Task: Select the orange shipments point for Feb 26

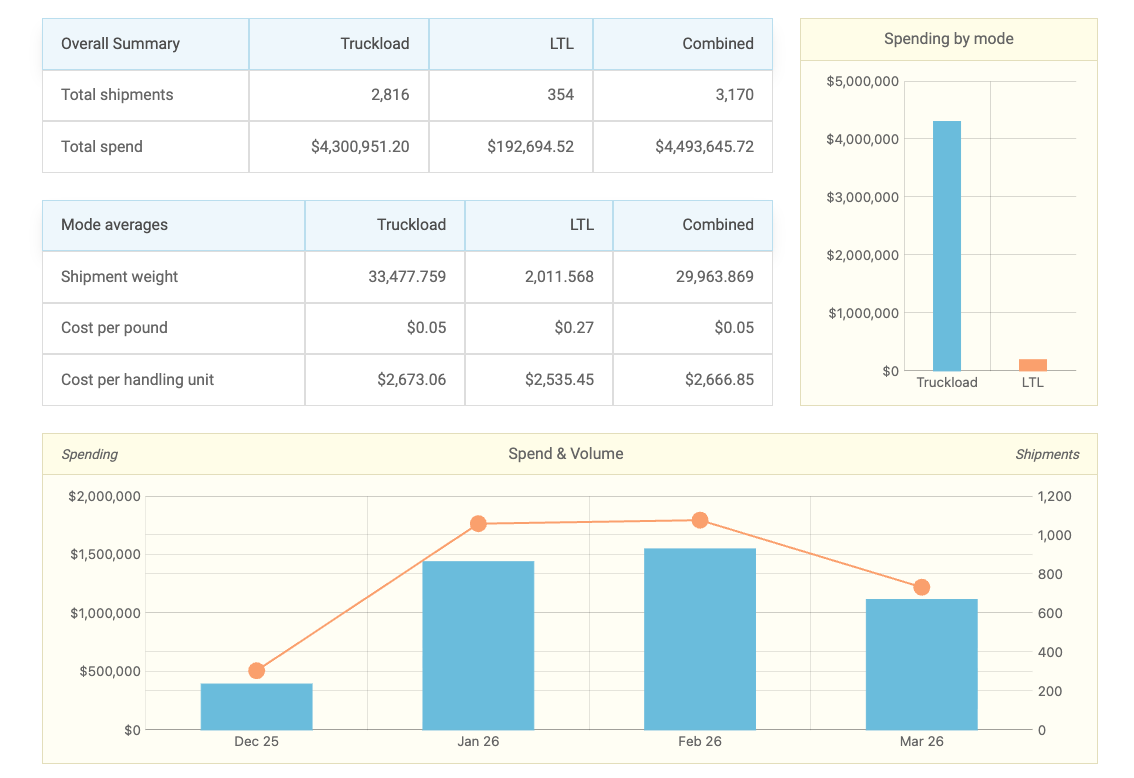Action: [700, 520]
